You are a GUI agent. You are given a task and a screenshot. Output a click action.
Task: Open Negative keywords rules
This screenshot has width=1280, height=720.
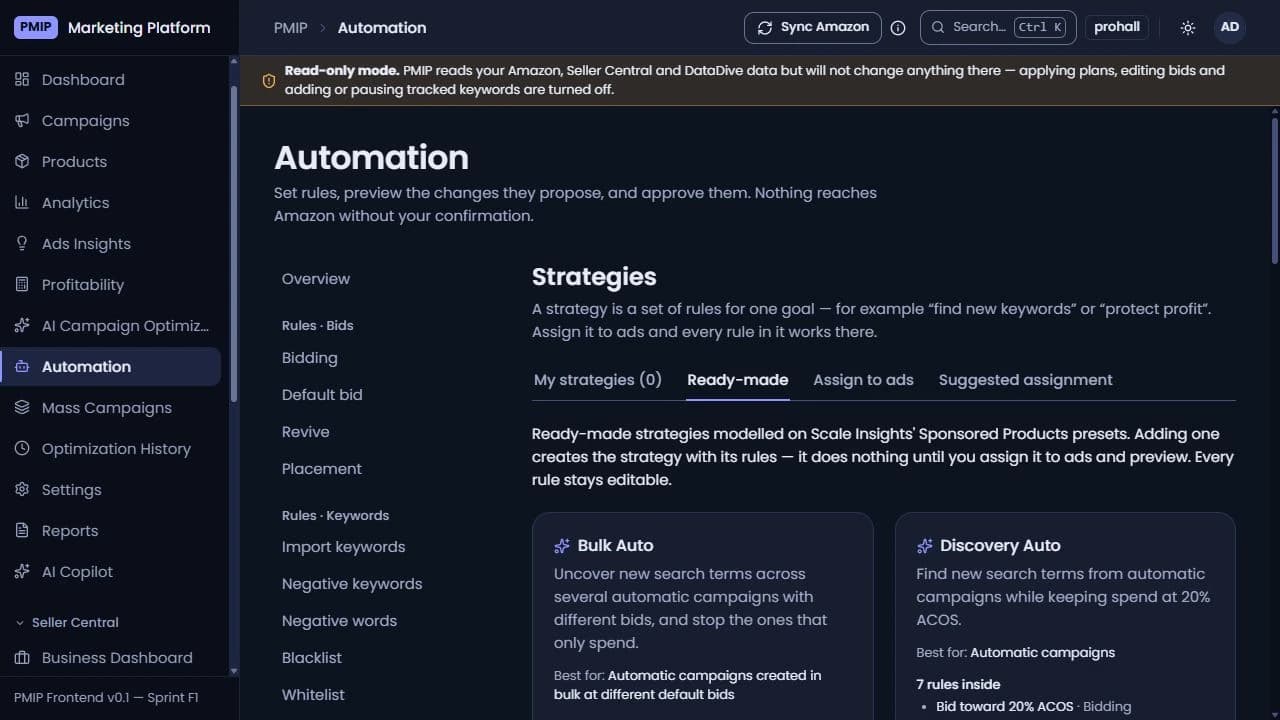pyautogui.click(x=352, y=584)
